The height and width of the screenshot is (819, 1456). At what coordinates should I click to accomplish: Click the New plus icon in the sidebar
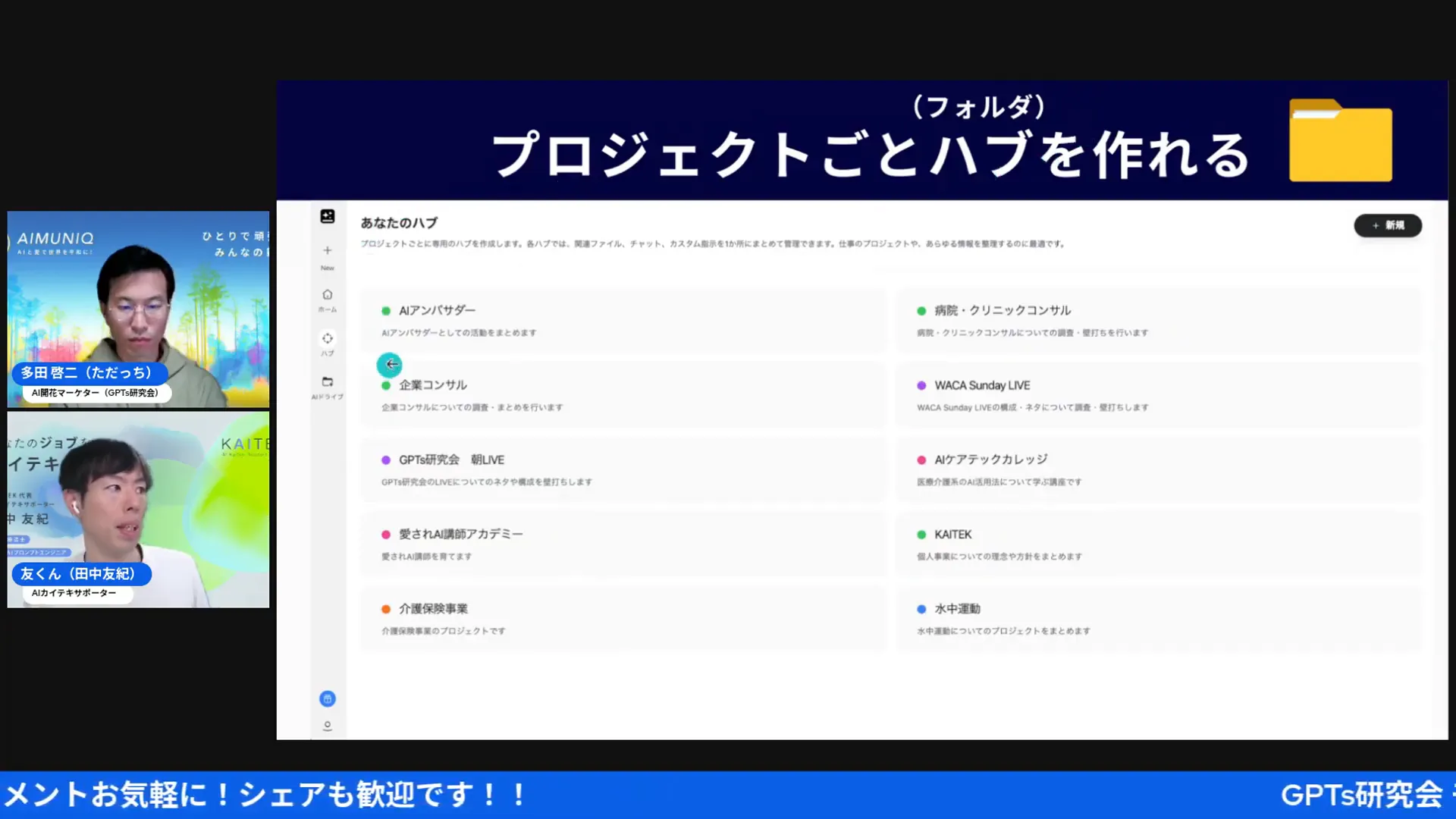coord(327,250)
